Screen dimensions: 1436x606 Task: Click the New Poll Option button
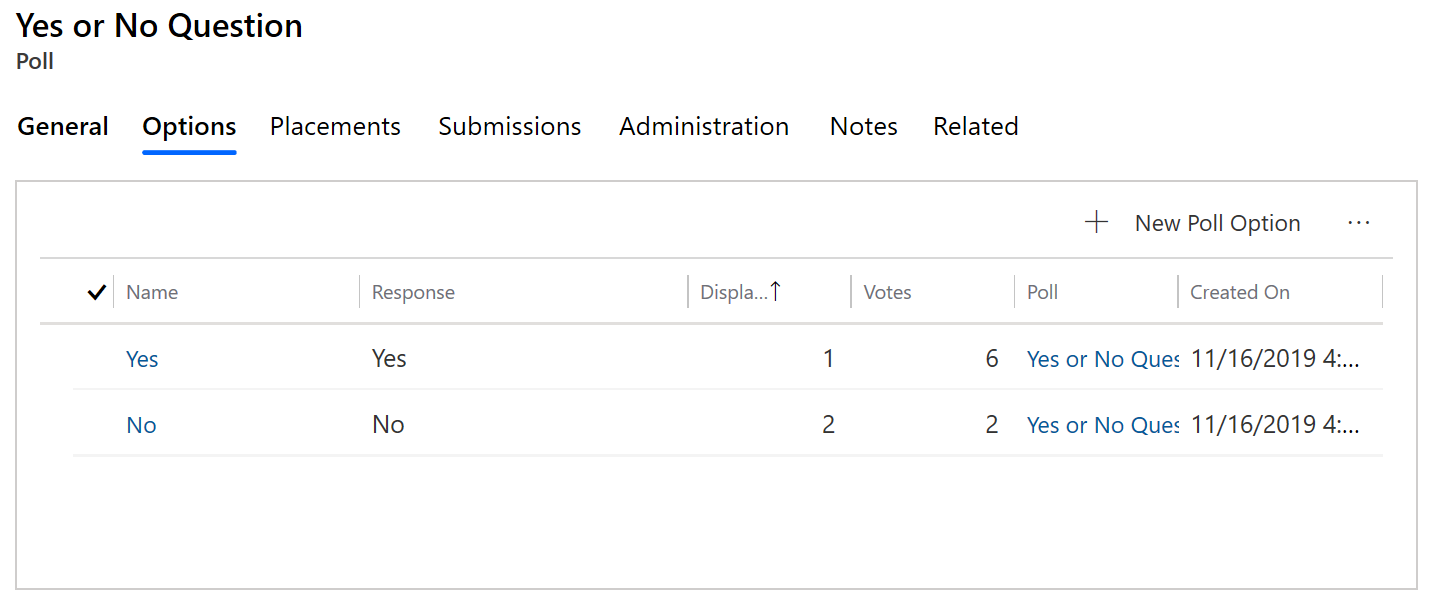click(1217, 223)
